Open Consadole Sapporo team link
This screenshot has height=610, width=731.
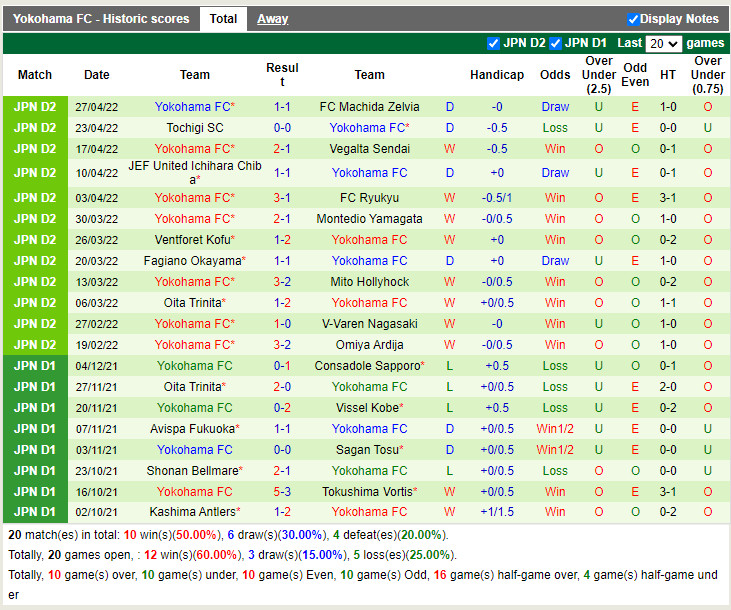366,366
